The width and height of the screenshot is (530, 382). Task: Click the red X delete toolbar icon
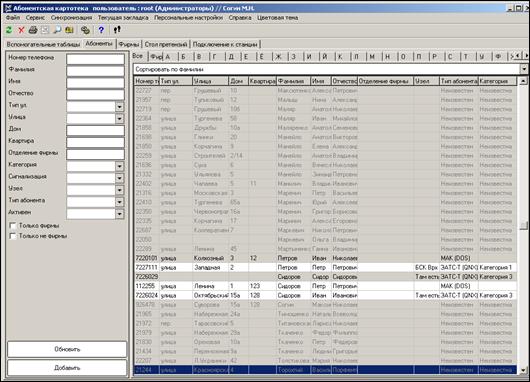click(x=21, y=30)
